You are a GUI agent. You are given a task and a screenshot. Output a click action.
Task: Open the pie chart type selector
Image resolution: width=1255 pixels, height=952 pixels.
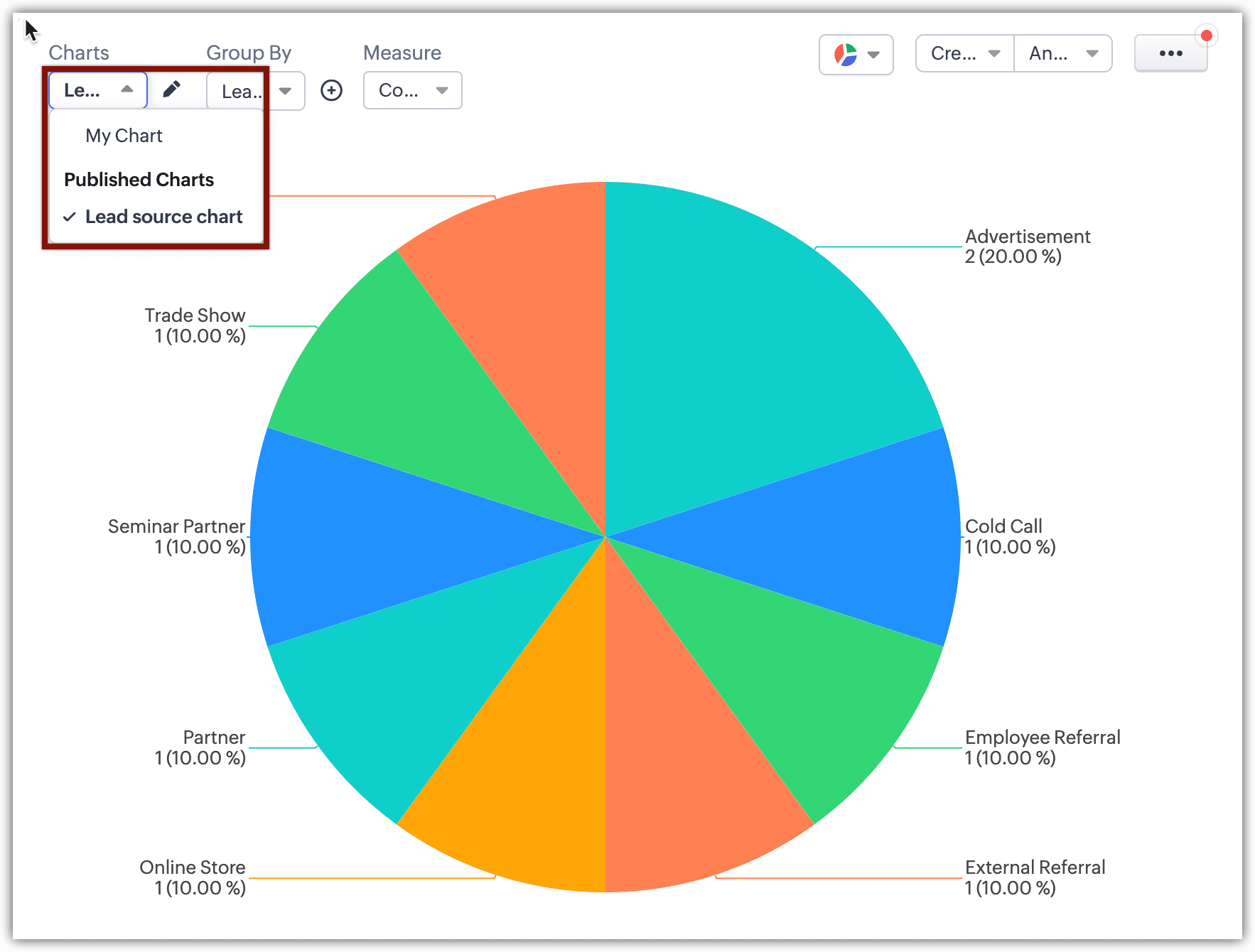856,54
